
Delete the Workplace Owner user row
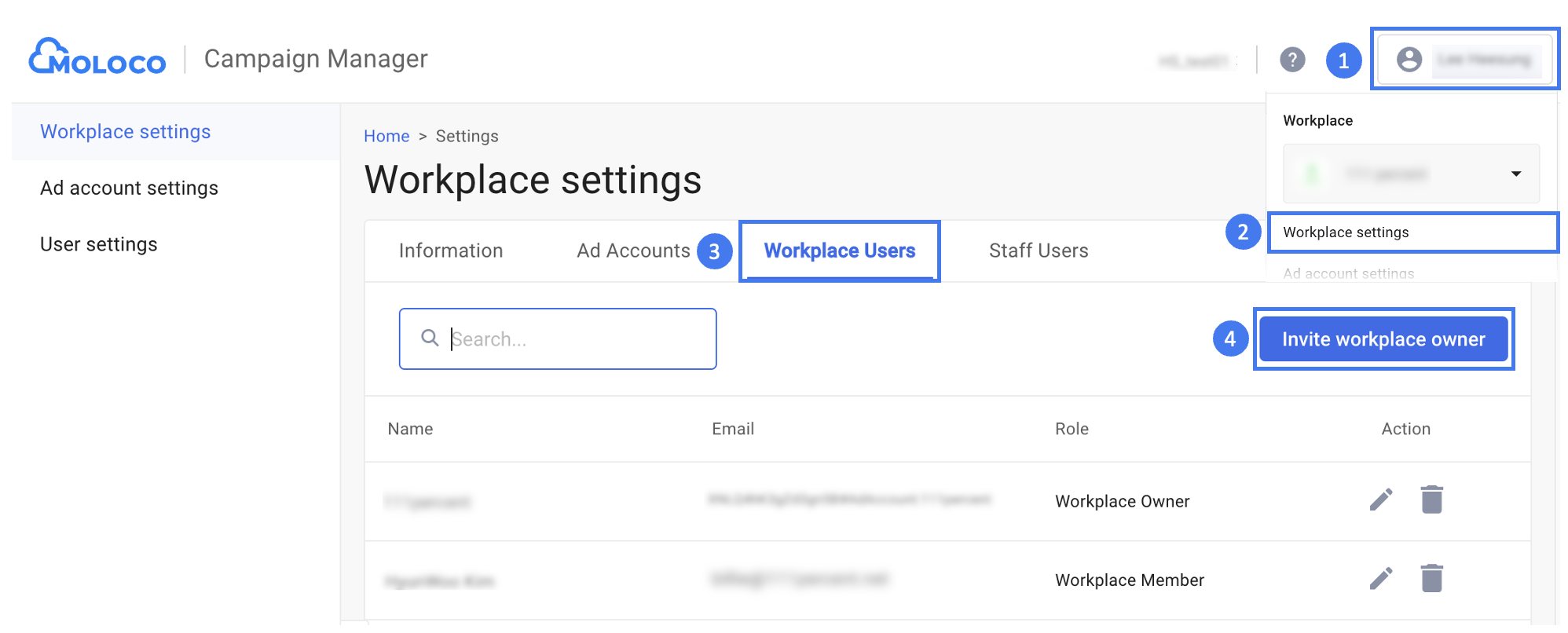1431,500
